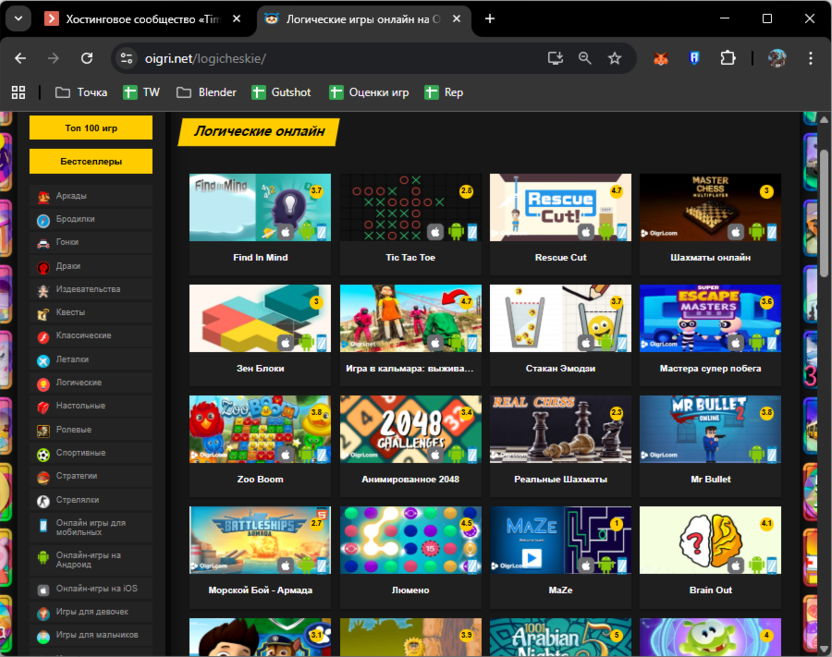Select the Логические category in sidebar
The image size is (832, 657).
tap(79, 383)
